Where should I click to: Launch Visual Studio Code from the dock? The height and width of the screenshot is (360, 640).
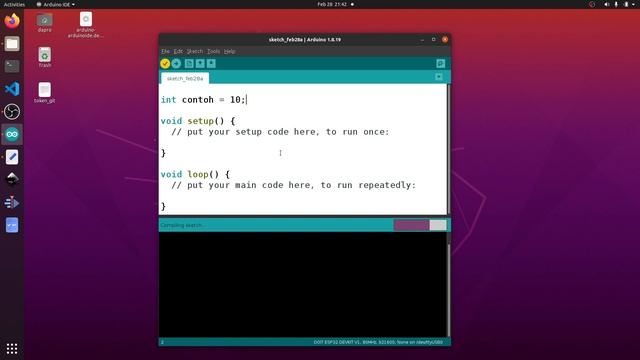(x=12, y=89)
